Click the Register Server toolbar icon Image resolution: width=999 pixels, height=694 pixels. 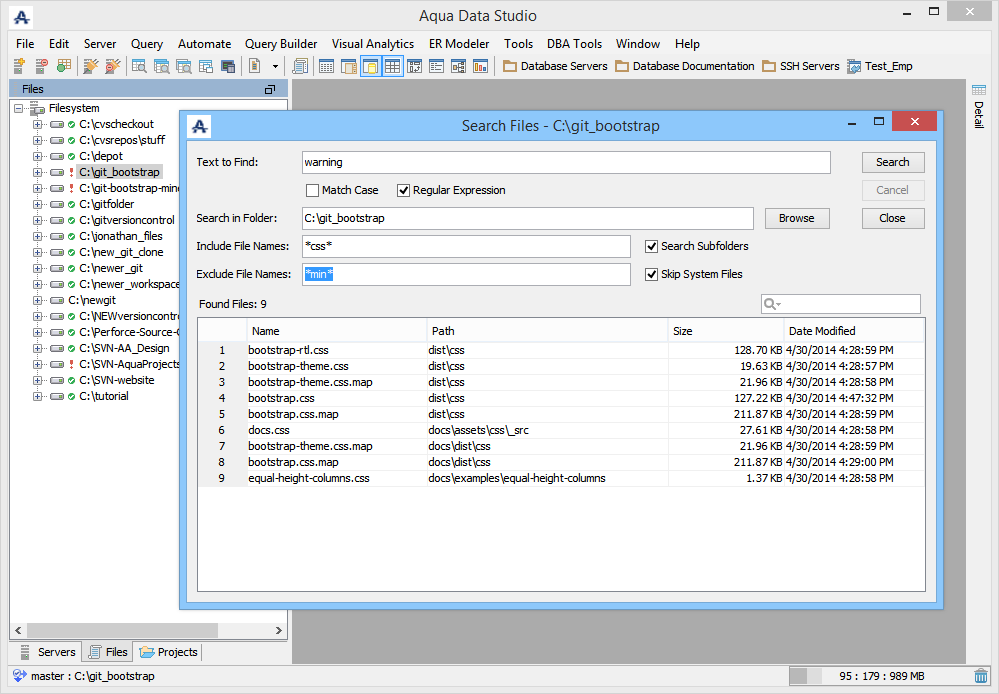pyautogui.click(x=19, y=66)
